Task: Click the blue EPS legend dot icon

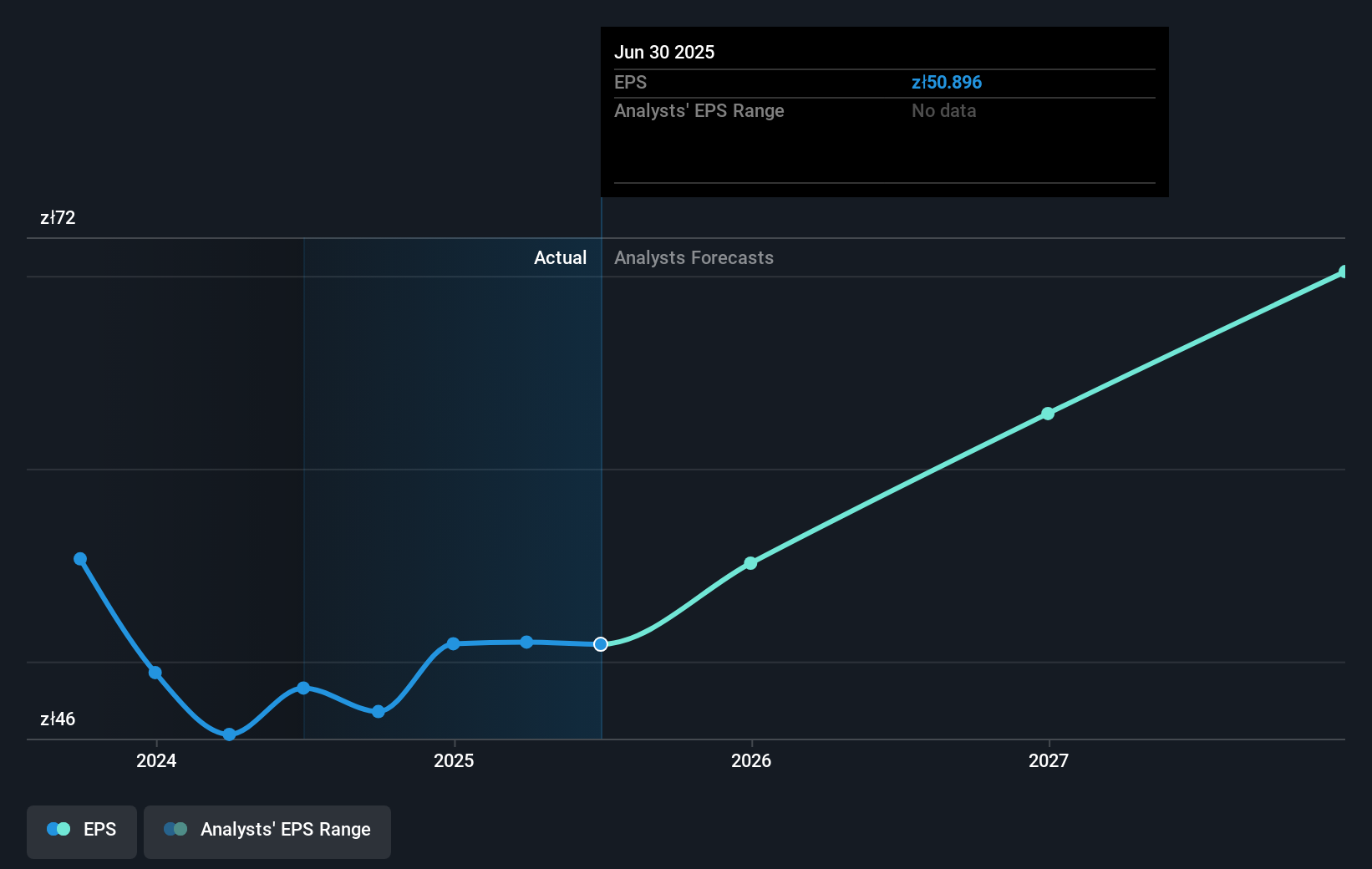Action: pos(57,829)
